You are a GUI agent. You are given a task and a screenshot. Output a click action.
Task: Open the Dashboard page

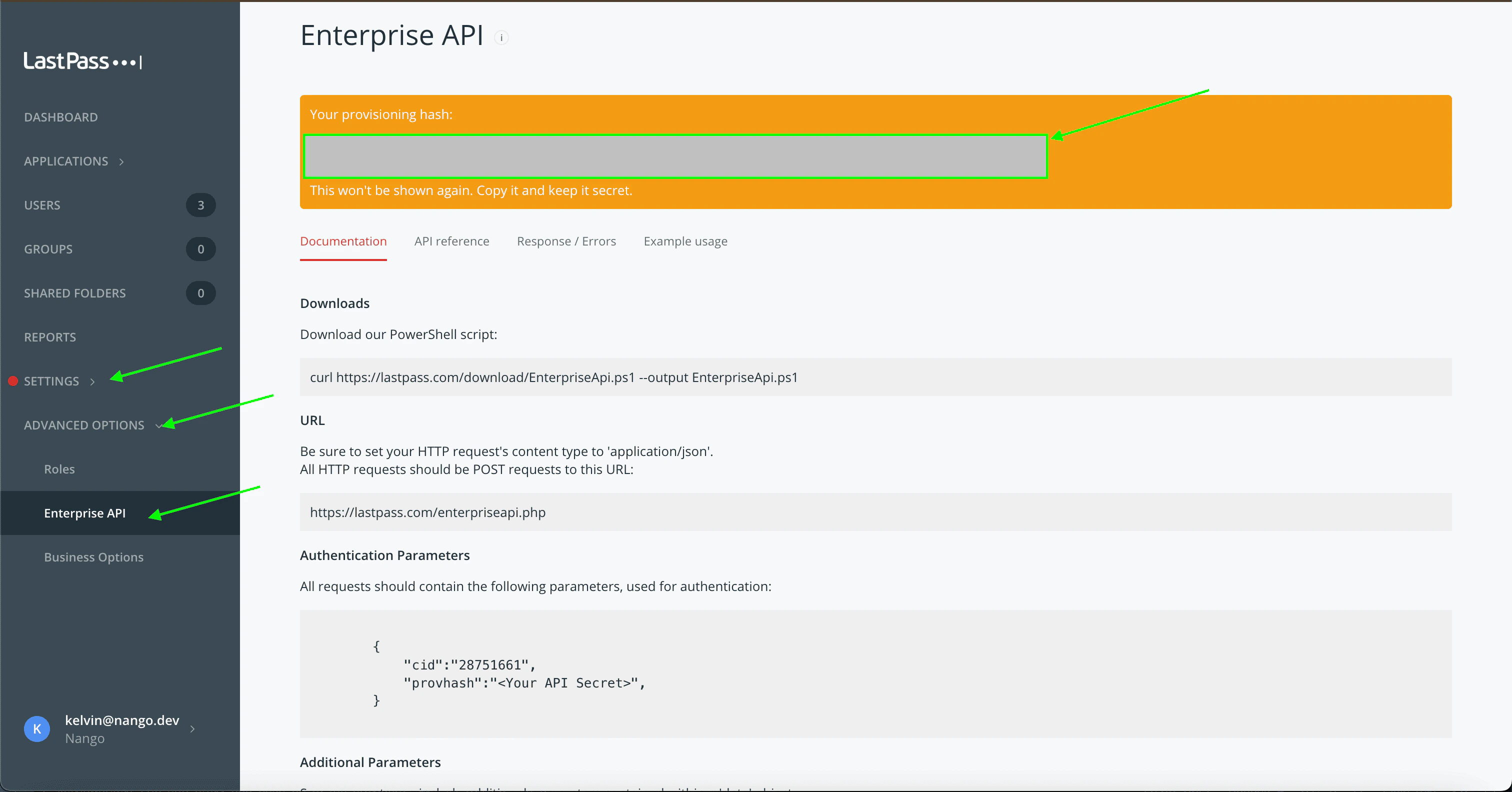[x=61, y=117]
